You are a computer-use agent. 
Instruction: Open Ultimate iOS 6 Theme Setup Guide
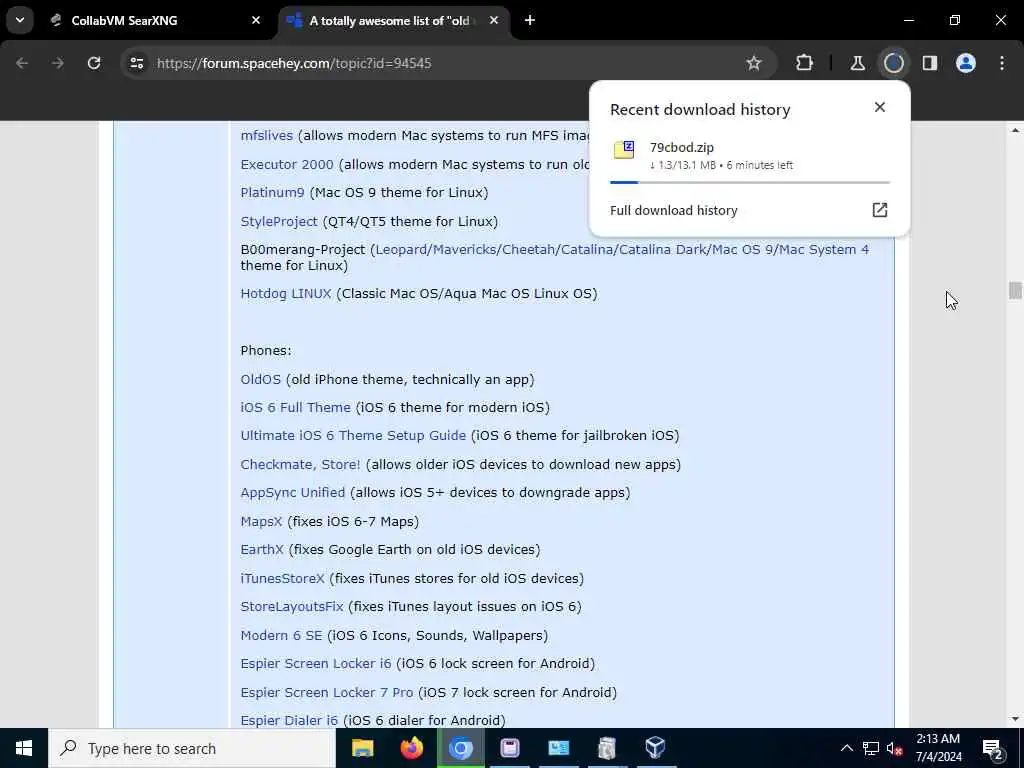click(353, 436)
